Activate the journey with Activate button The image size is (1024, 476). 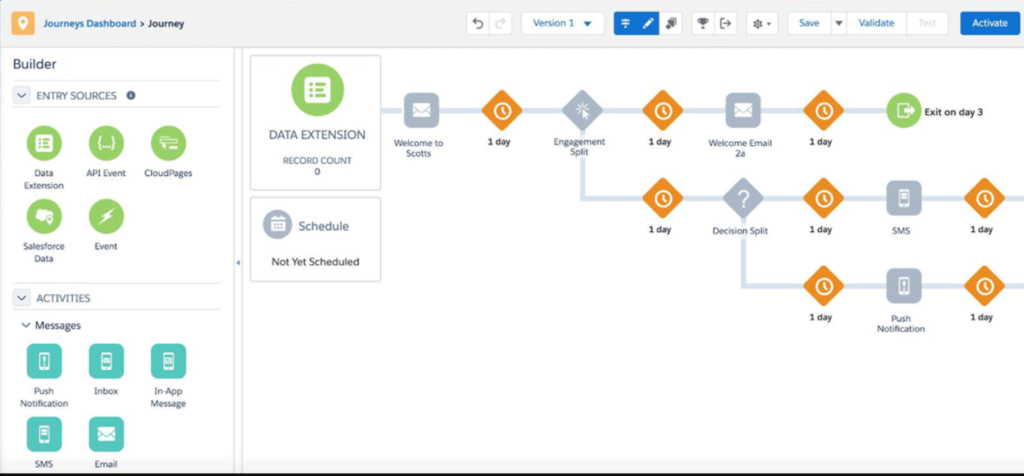(x=989, y=23)
